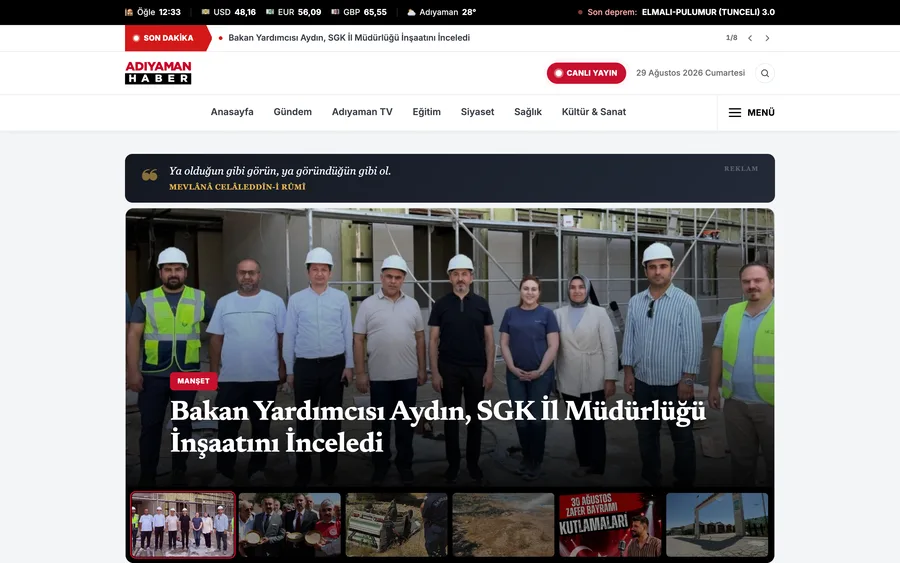Open the breaking news headline about SGK
The width and height of the screenshot is (900, 563).
(x=349, y=38)
